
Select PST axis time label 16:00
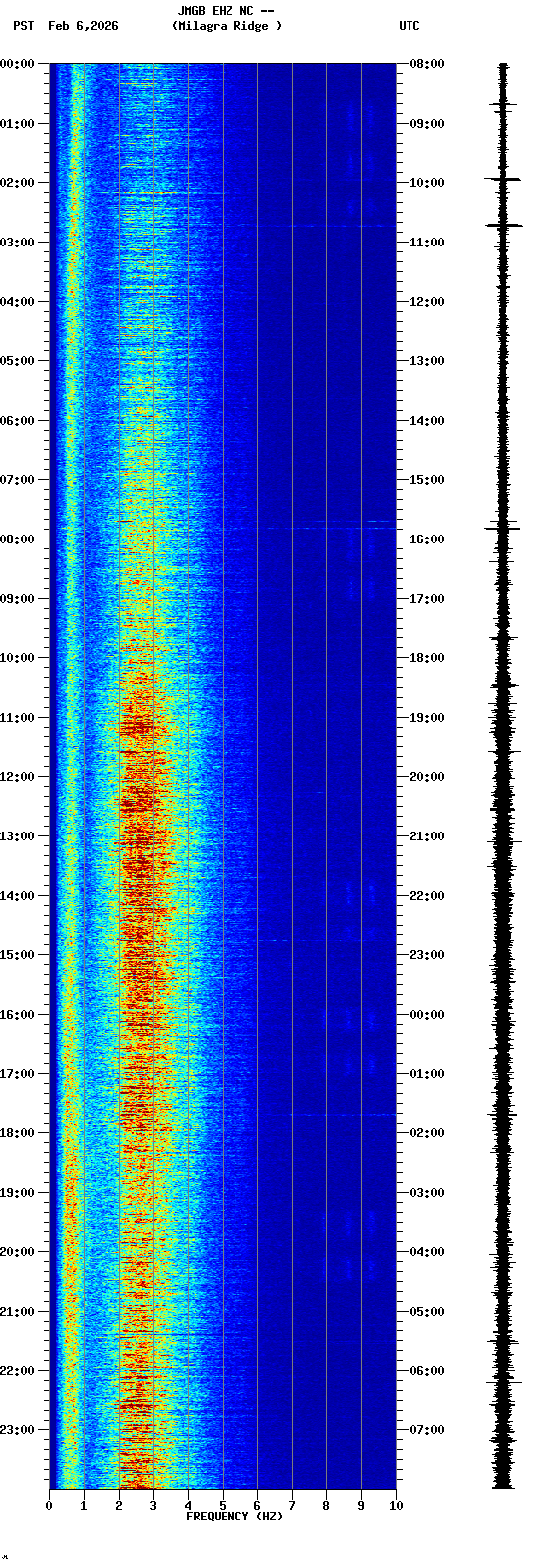[x=17, y=1015]
